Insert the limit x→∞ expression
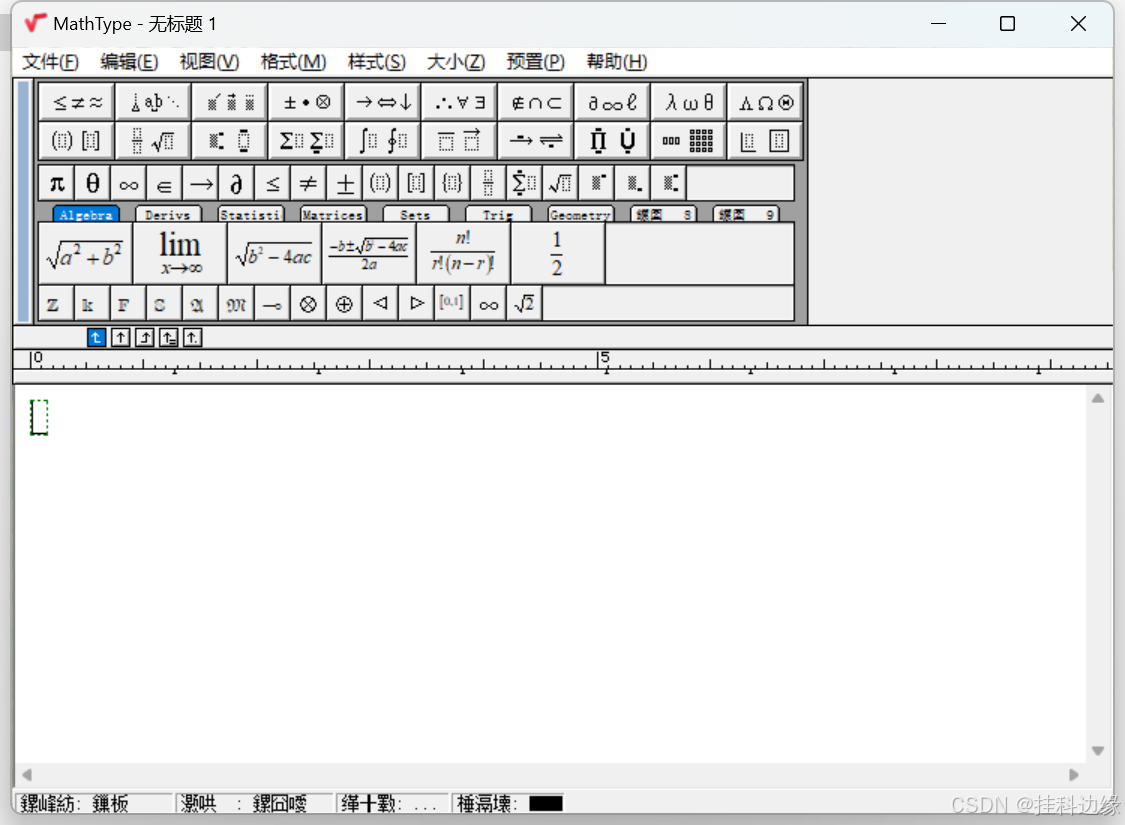The width and height of the screenshot is (1125, 825). [180, 253]
